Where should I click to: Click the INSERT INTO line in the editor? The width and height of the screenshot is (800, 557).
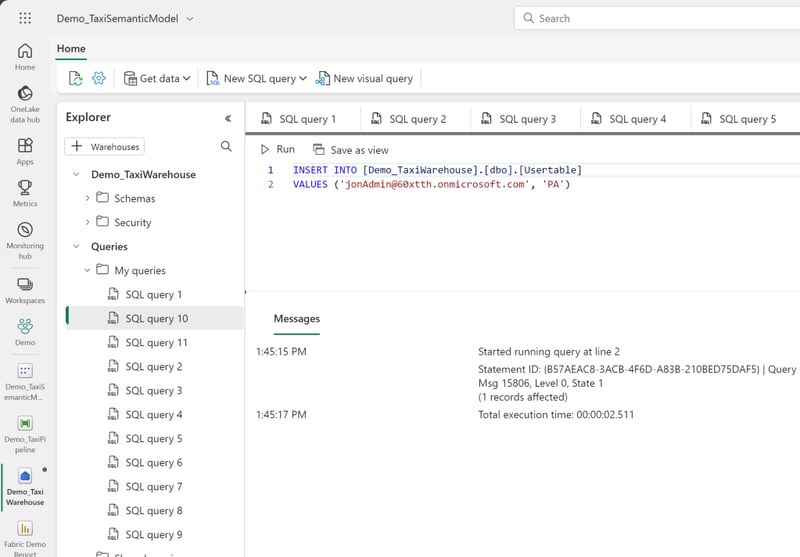[x=437, y=170]
